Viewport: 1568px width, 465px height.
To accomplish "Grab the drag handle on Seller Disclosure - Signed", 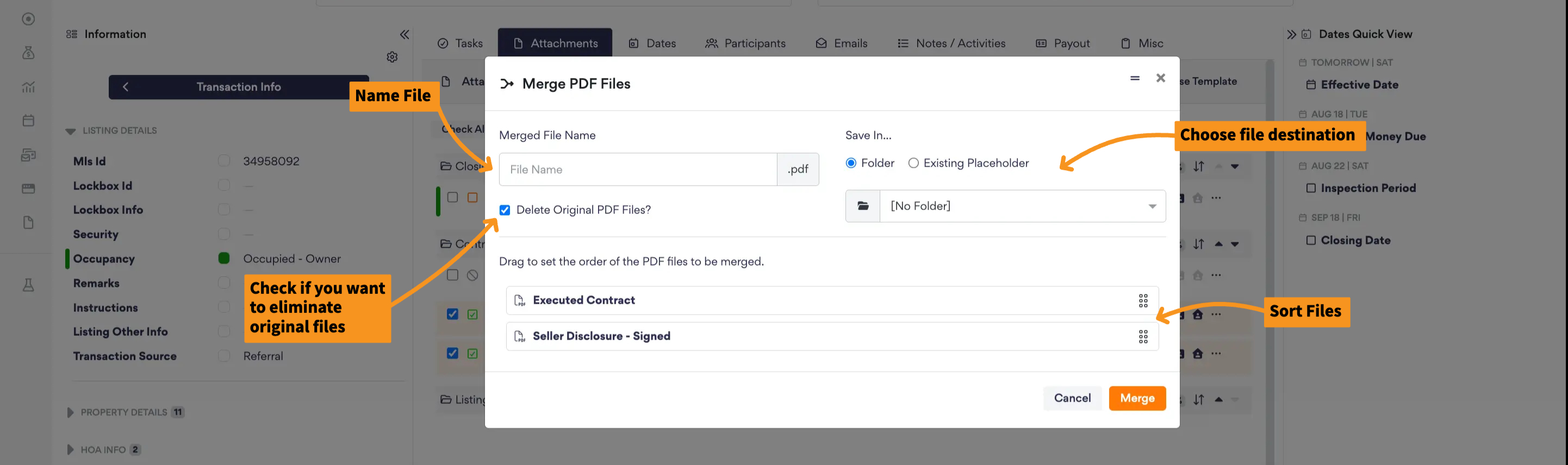I will 1142,337.
